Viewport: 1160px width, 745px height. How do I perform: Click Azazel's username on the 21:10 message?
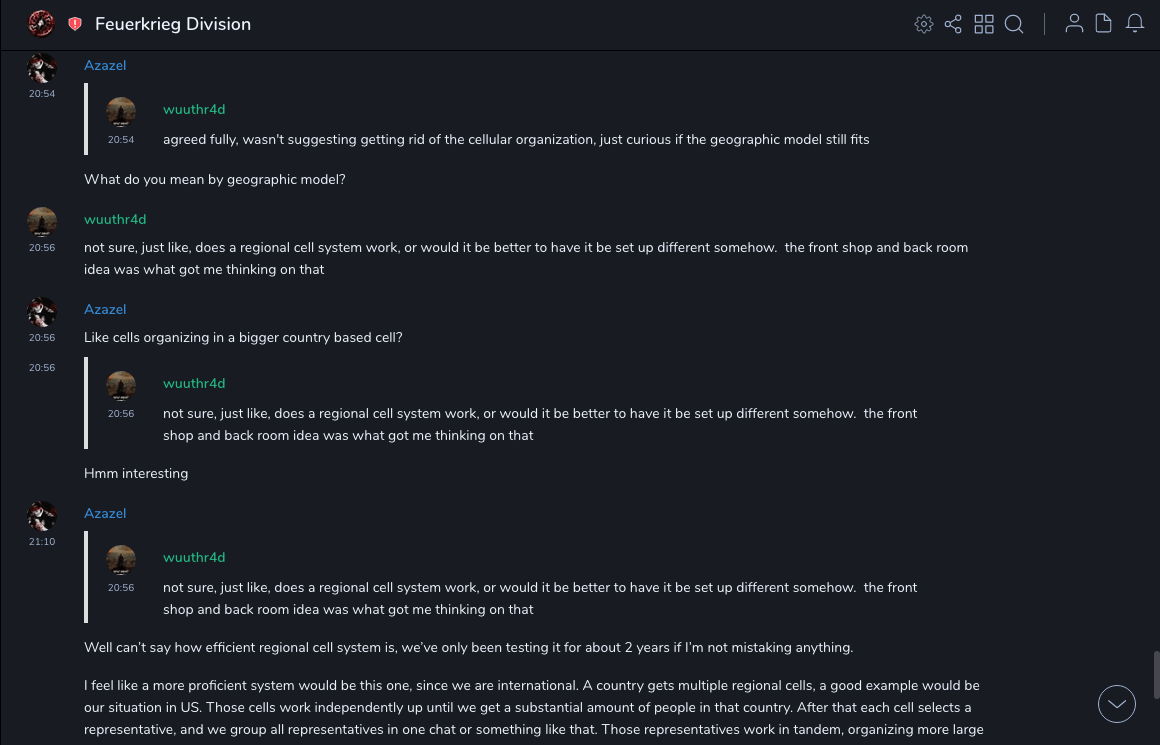pos(105,513)
